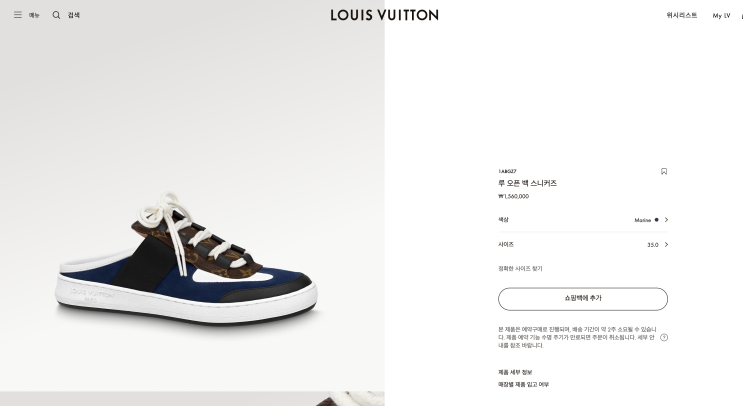Expand the 색상 color options chevron

click(x=667, y=219)
